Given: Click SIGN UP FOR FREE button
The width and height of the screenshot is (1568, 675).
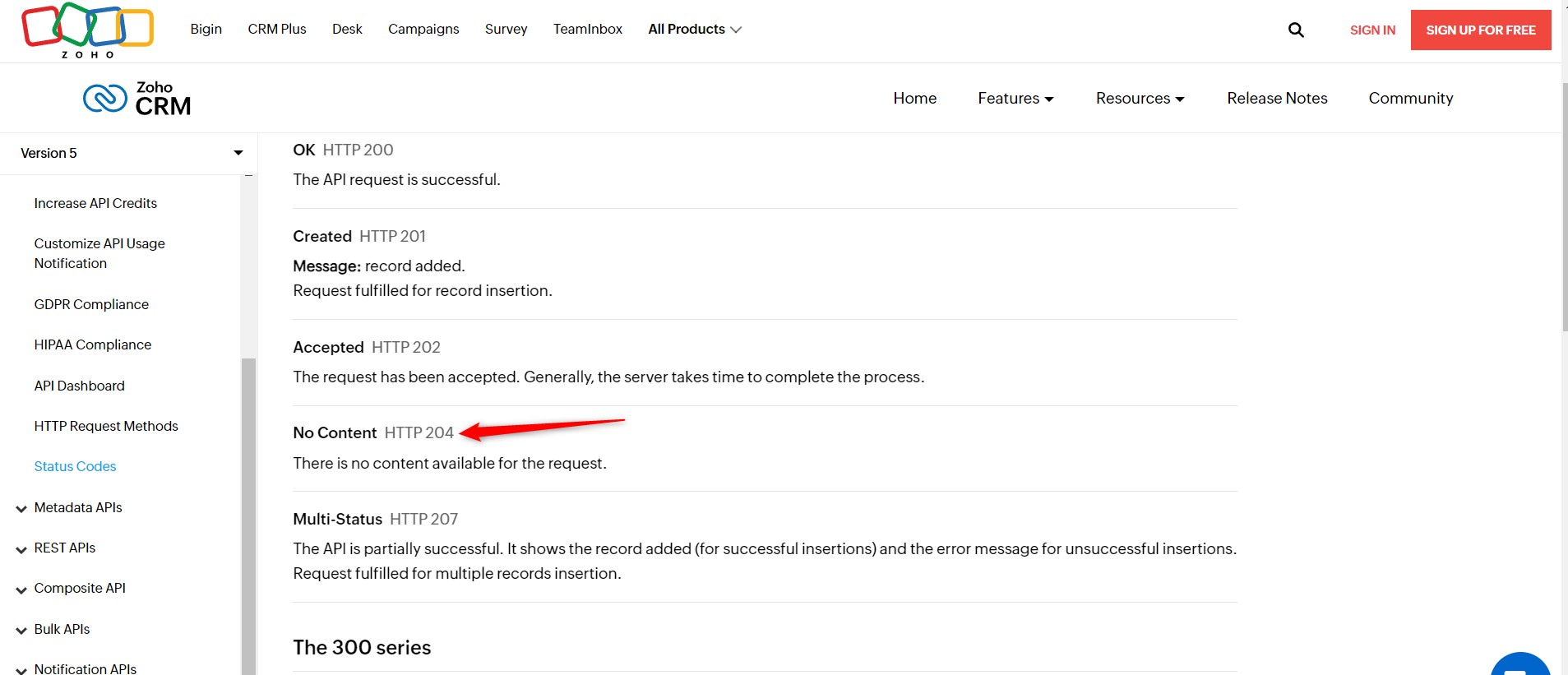Looking at the screenshot, I should click(1481, 30).
